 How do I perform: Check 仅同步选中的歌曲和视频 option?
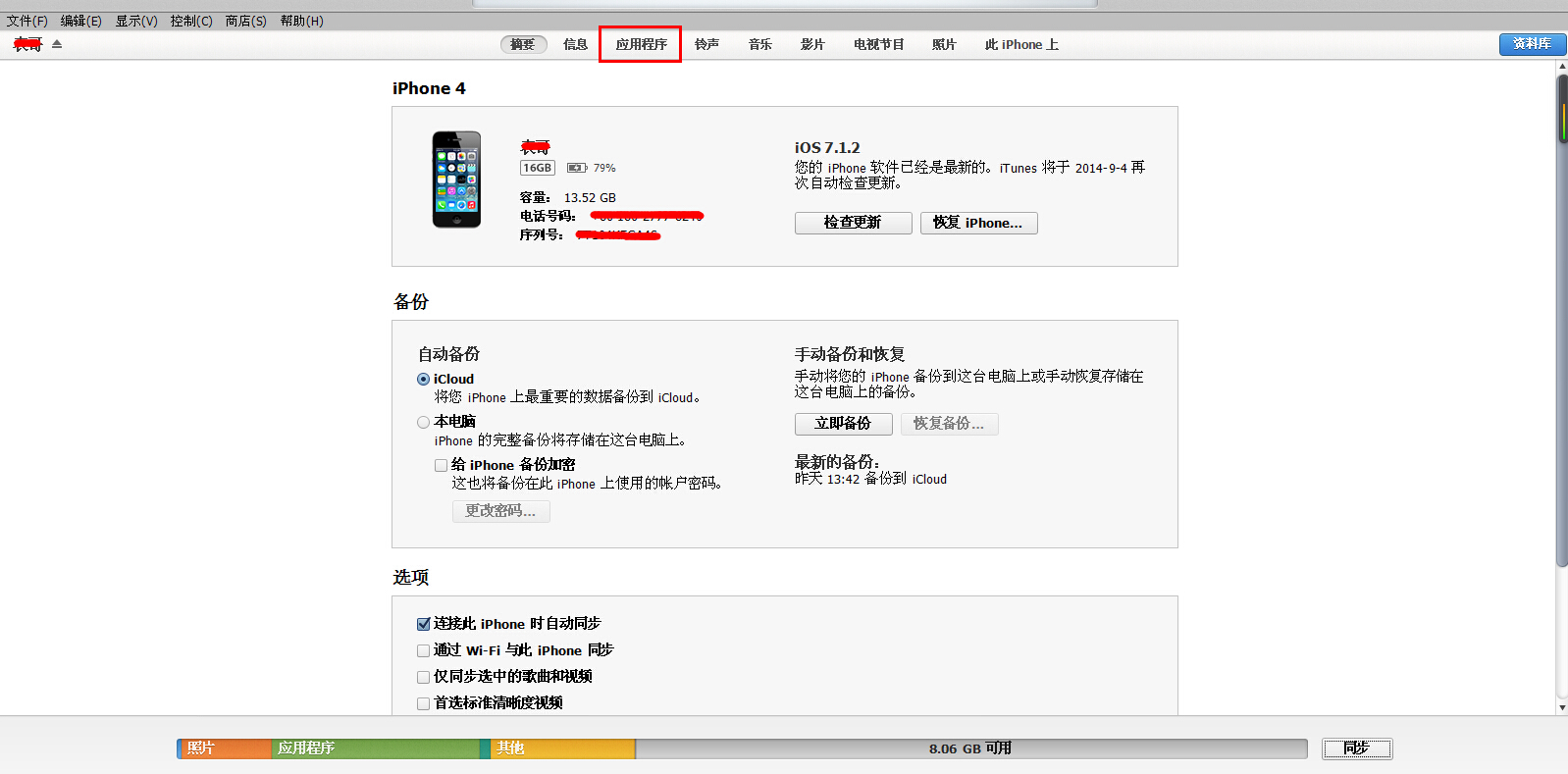[x=423, y=677]
